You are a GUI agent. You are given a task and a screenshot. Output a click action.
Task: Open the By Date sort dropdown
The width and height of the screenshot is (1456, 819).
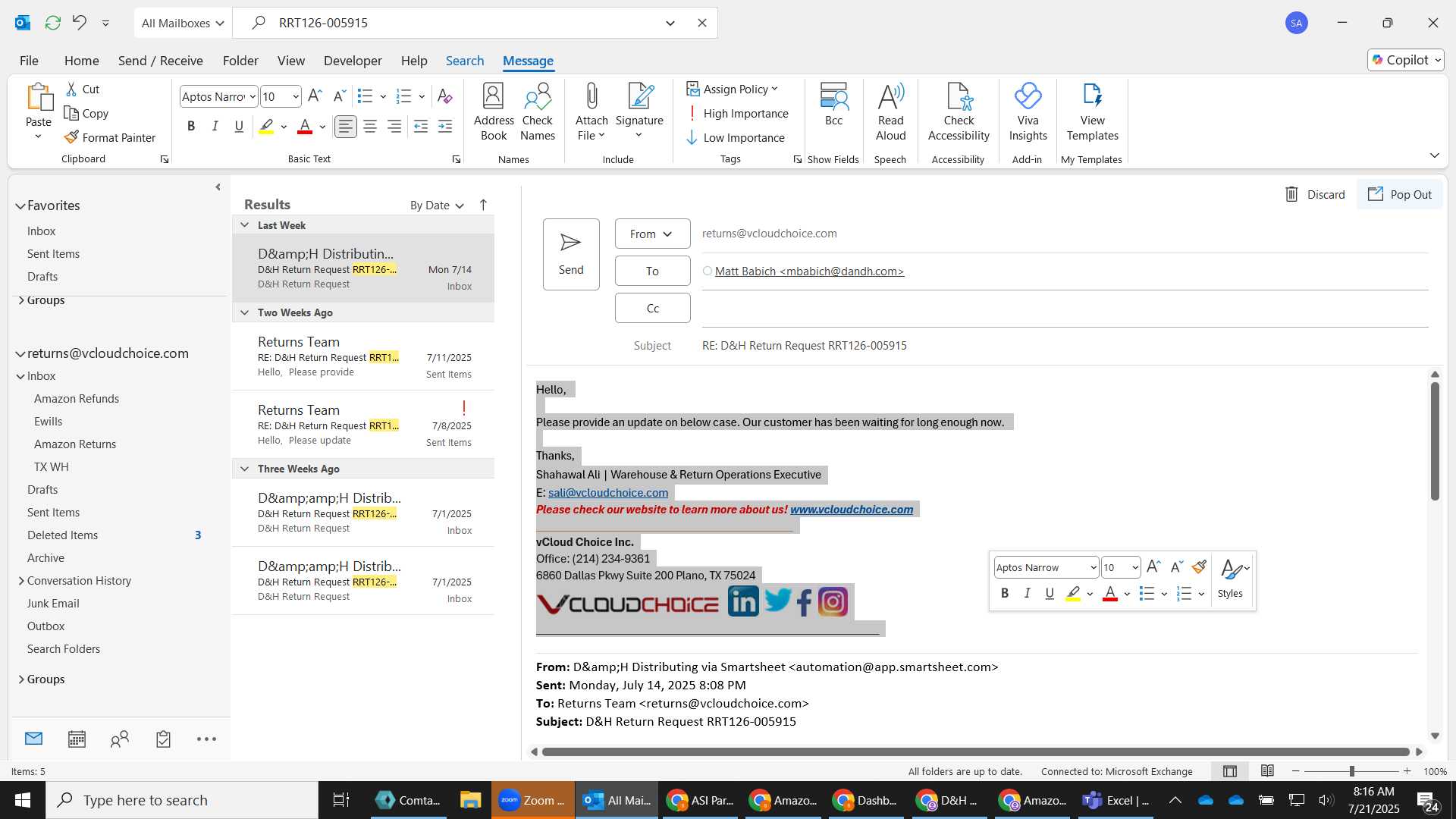(x=437, y=205)
